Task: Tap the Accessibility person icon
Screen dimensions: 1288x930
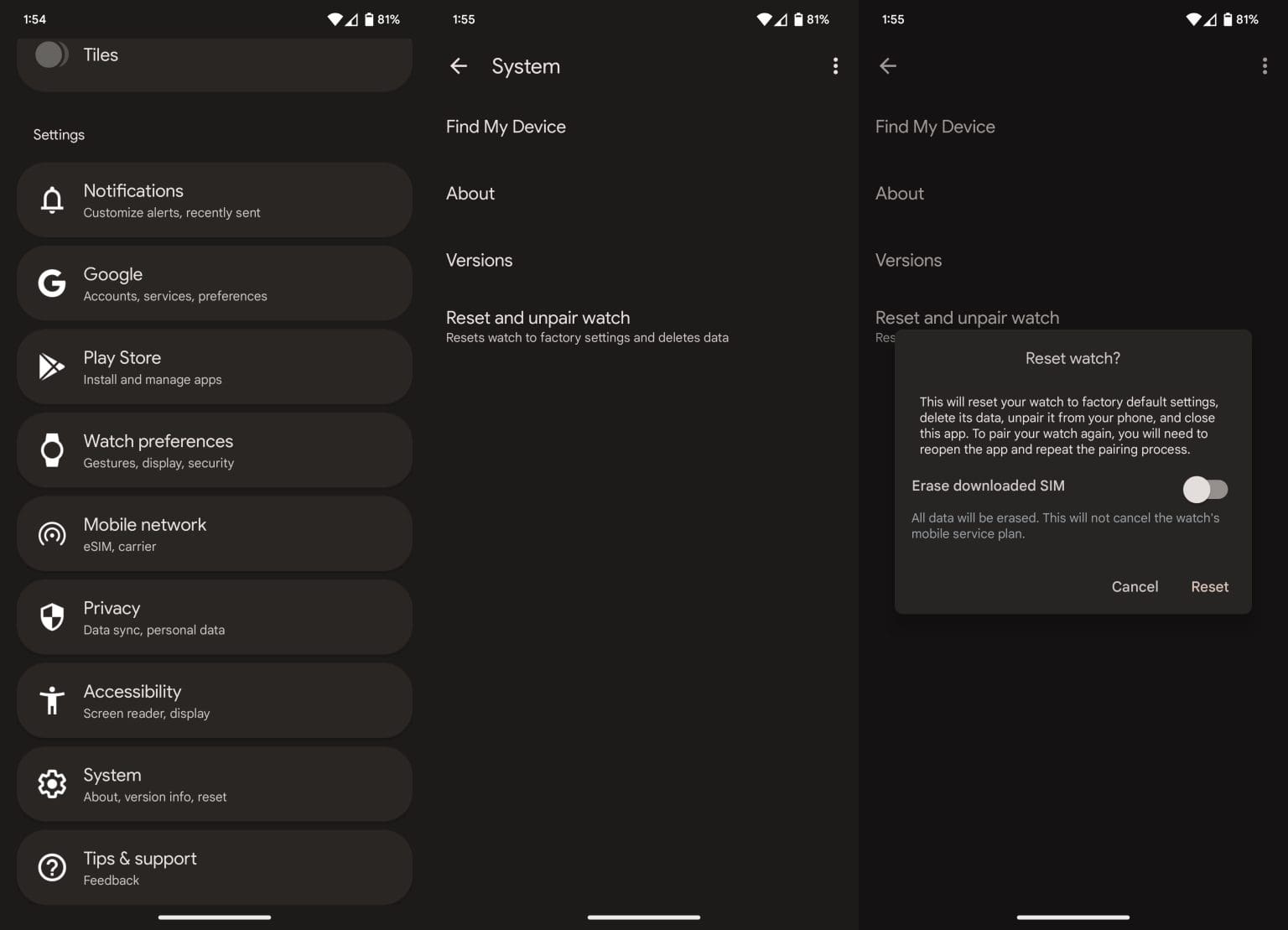Action: point(52,700)
